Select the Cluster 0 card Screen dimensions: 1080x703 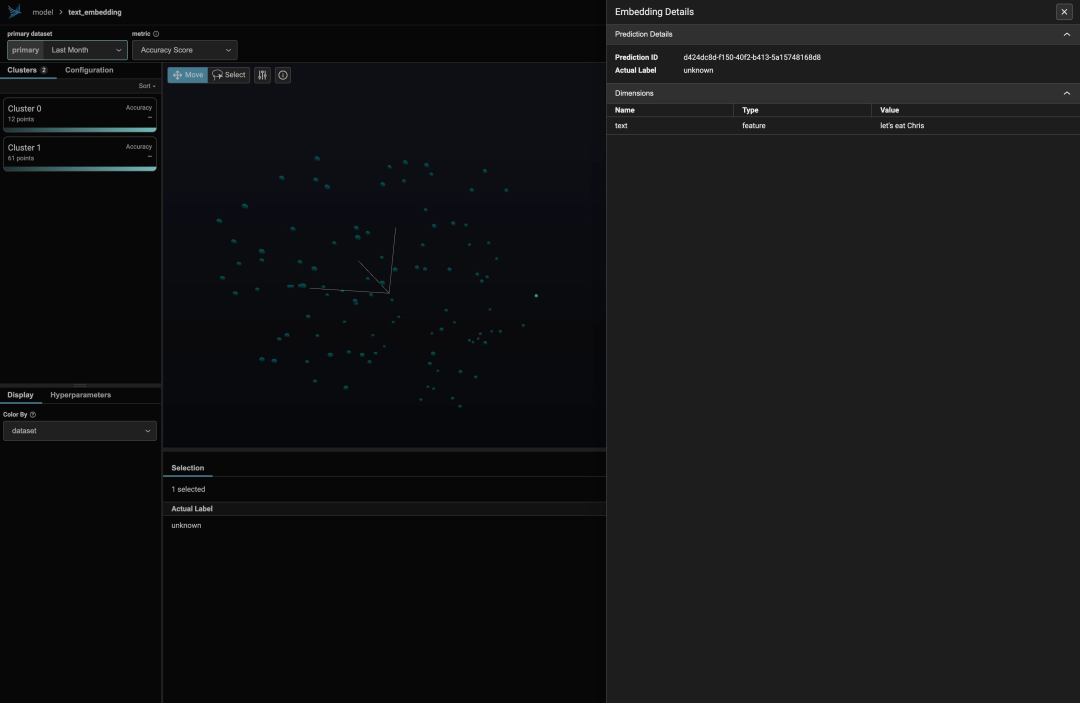[80, 114]
